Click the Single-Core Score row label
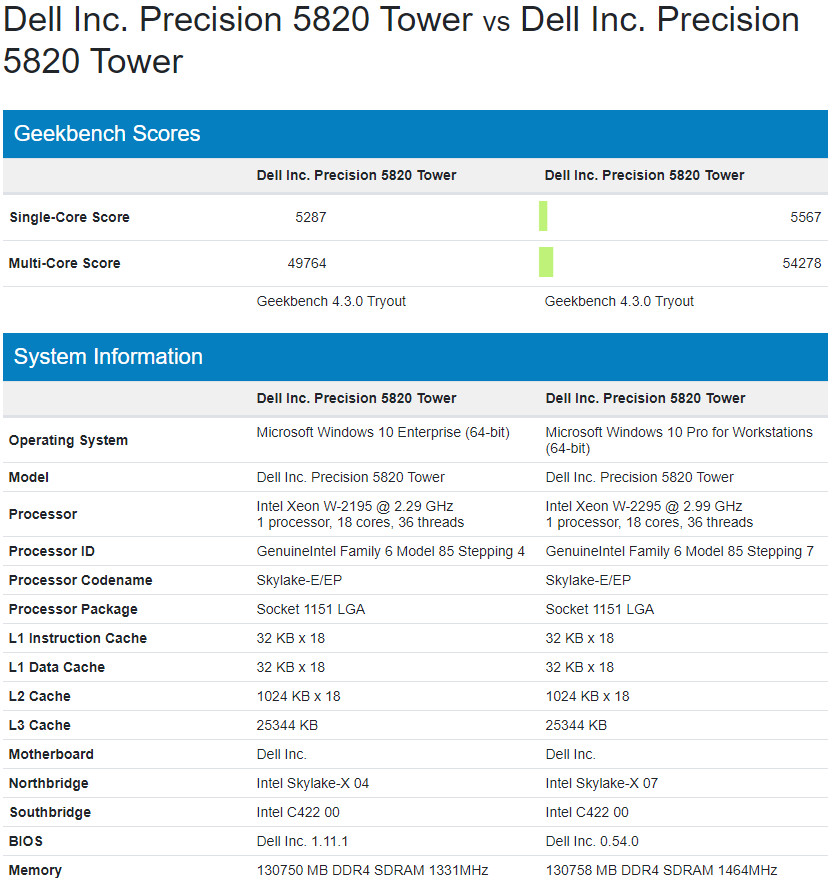This screenshot has height=887, width=832. (69, 217)
